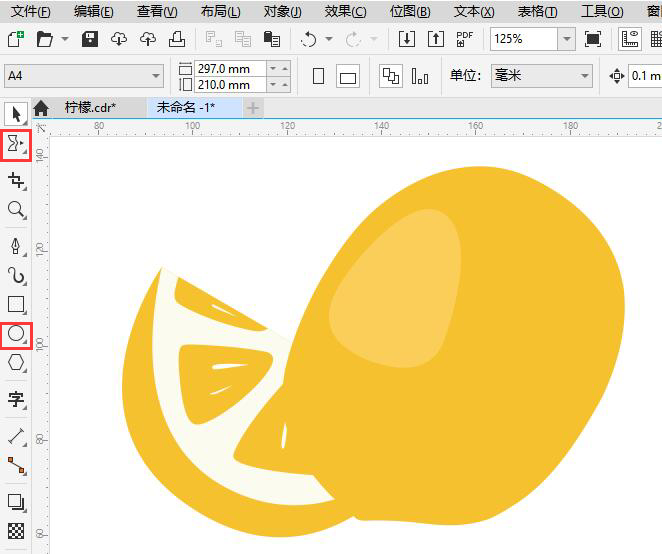662x554 pixels.
Task: Set portrait page orientation
Action: tap(319, 76)
